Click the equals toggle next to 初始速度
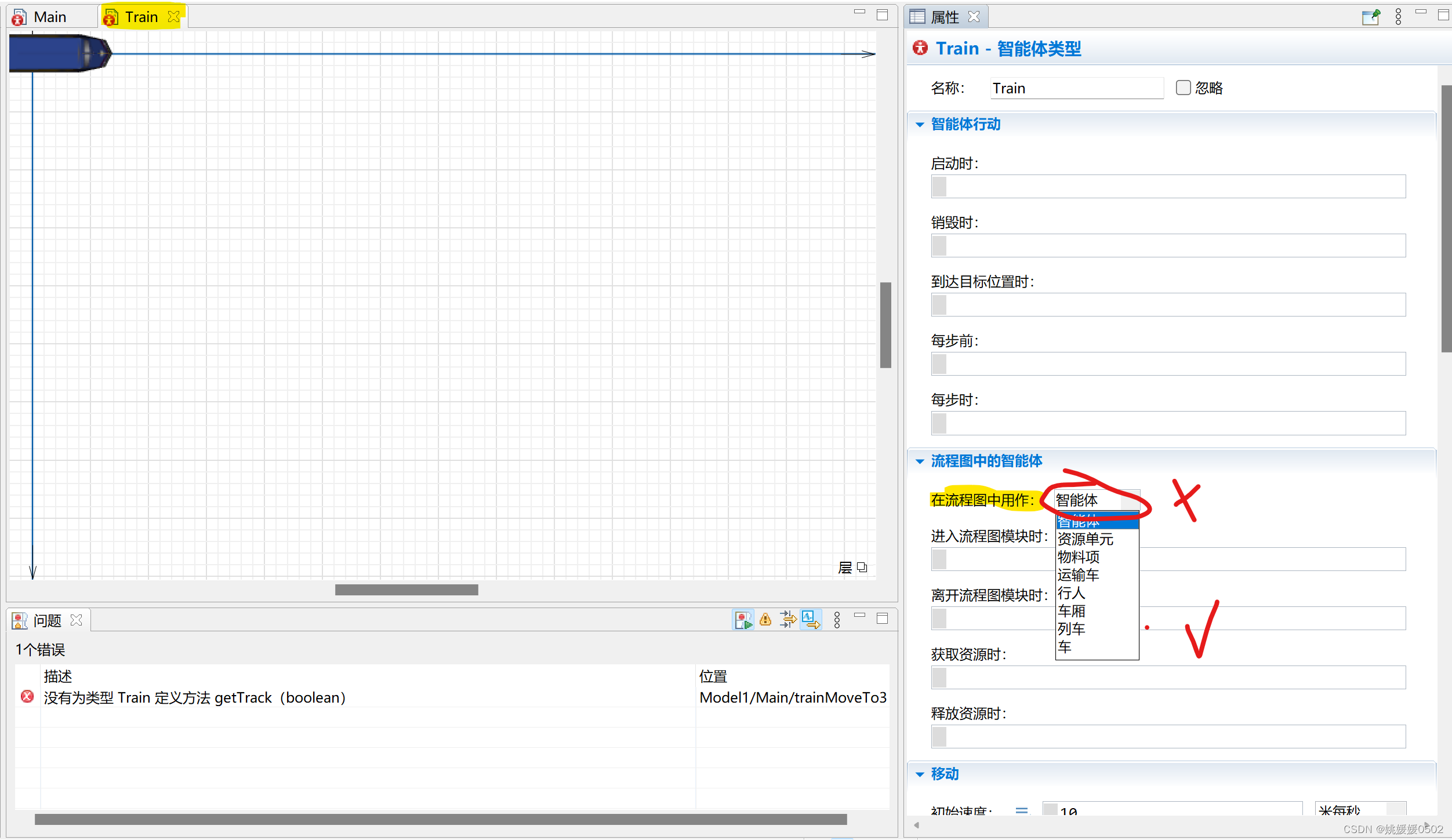The width and height of the screenshot is (1452, 840). click(1022, 809)
